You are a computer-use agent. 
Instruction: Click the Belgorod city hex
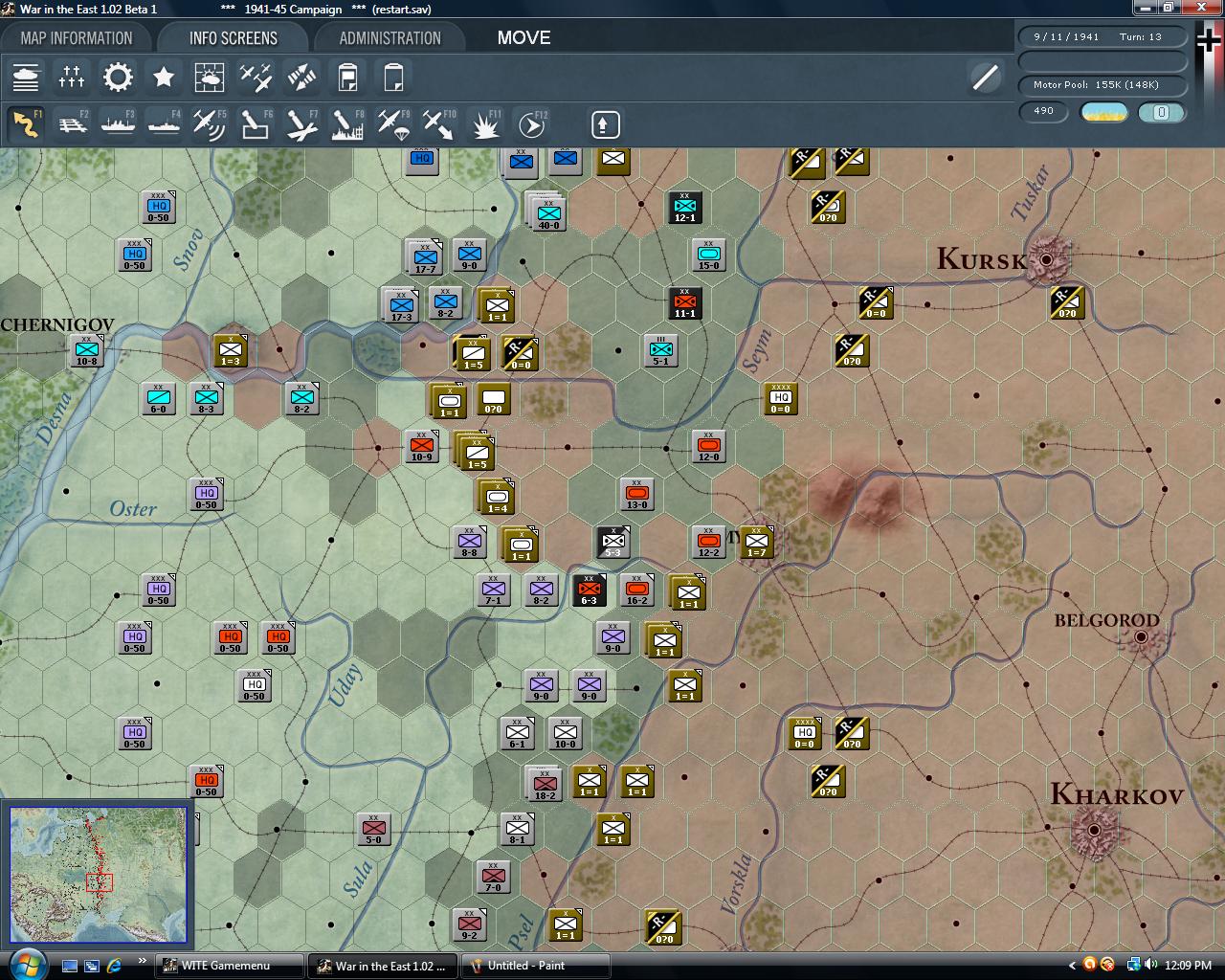point(1141,637)
